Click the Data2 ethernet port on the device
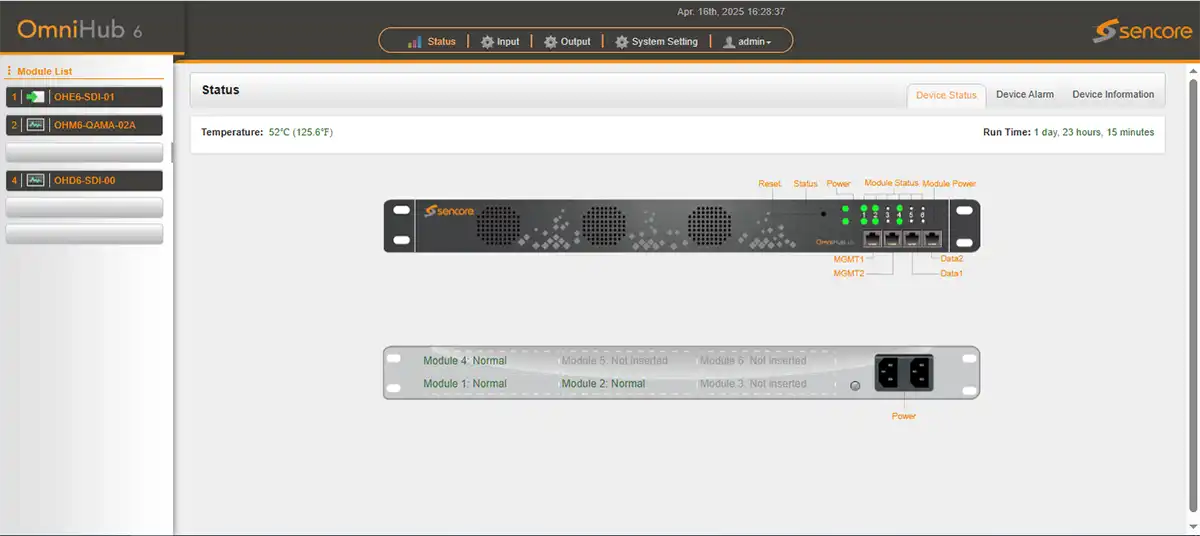This screenshot has height=536, width=1200. pos(933,239)
